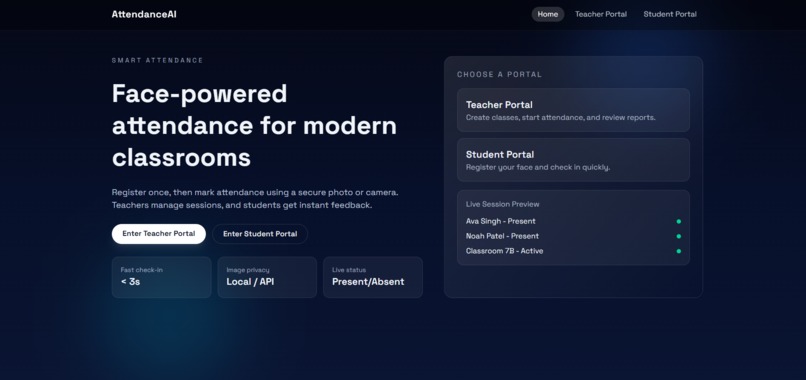806x380 pixels.
Task: Select the Home nav tab
Action: point(547,14)
